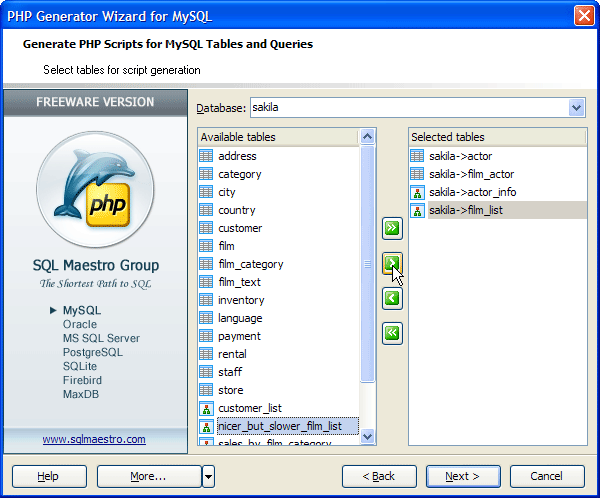600x498 pixels.
Task: Click MySQL in the product list
Action: (82, 310)
